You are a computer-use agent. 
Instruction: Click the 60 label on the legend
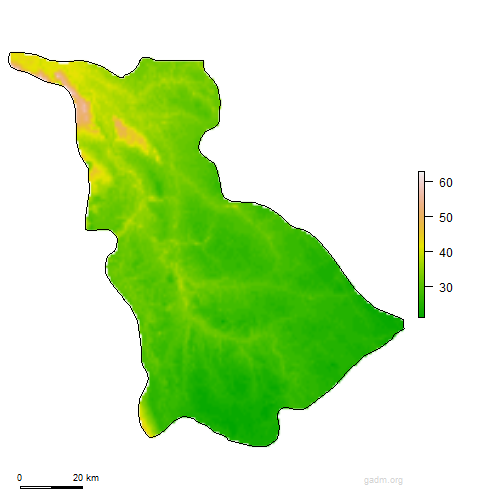[446, 183]
